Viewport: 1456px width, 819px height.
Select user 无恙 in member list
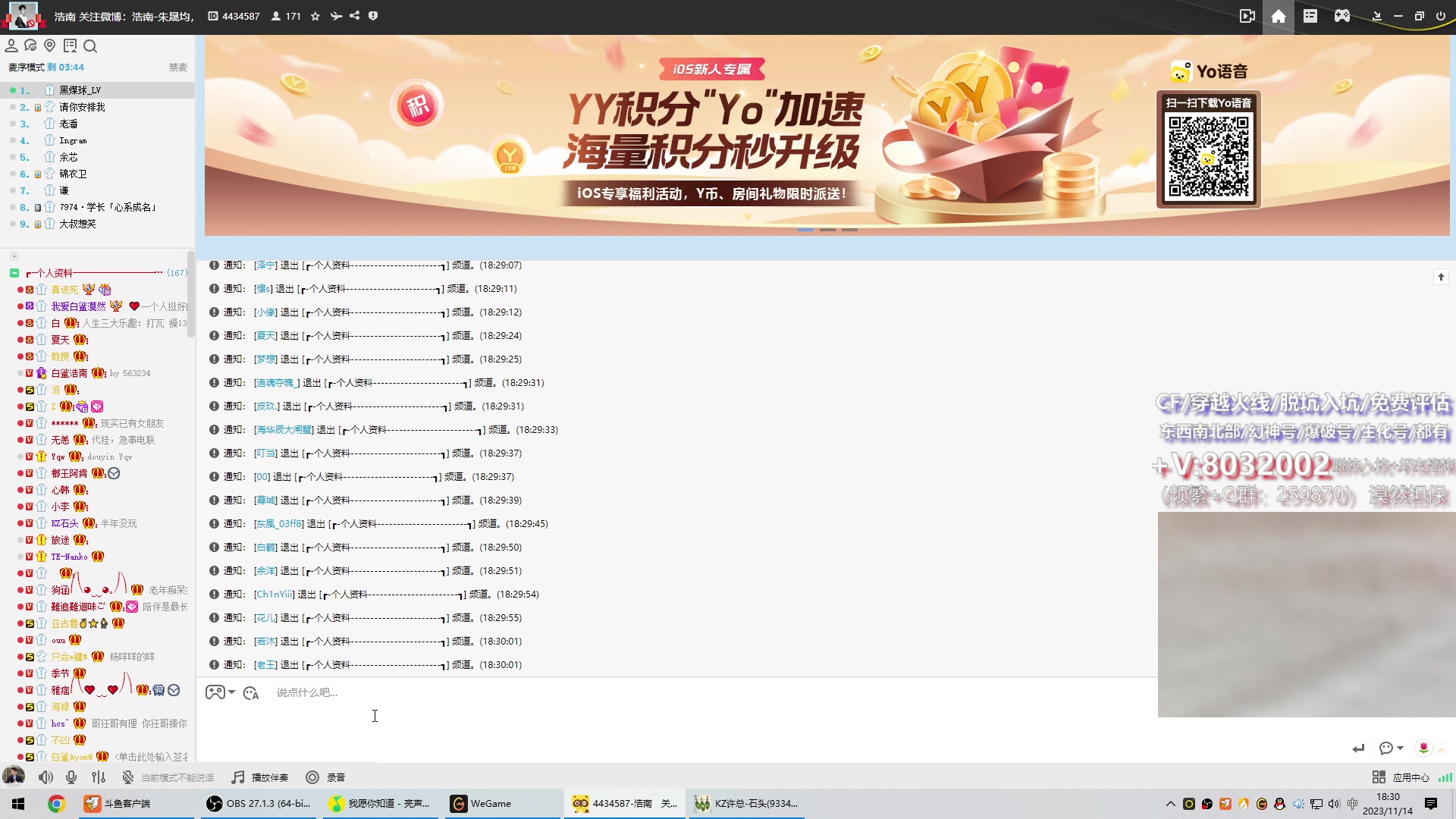pos(60,440)
